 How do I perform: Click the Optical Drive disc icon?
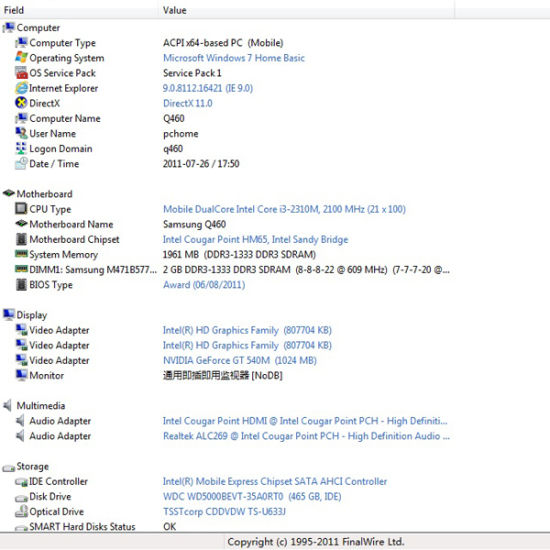21,511
